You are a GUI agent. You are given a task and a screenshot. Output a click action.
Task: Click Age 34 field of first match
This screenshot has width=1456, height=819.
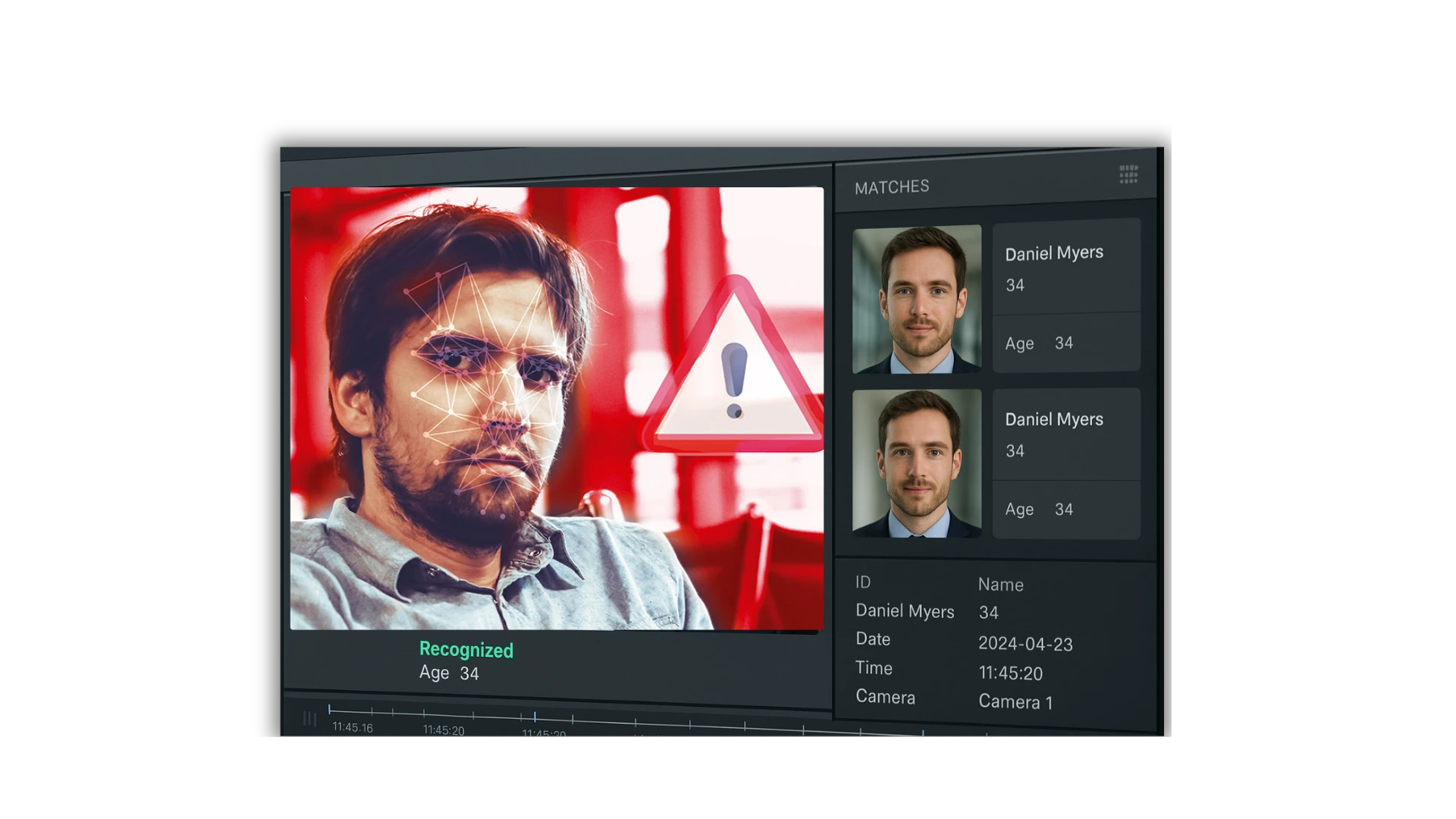tap(1039, 344)
